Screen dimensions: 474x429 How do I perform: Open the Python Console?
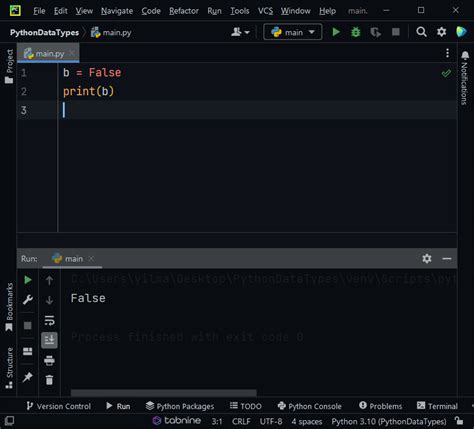pyautogui.click(x=309, y=406)
